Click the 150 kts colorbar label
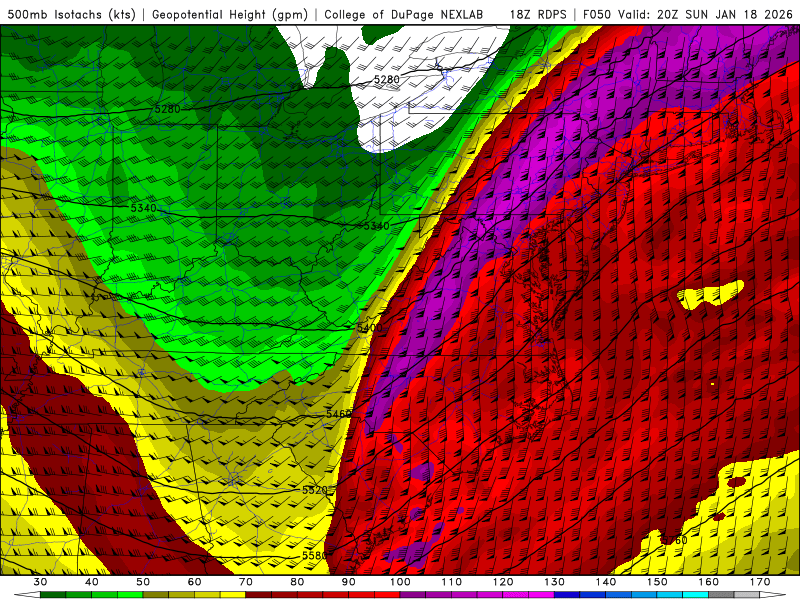This screenshot has width=800, height=600. point(657,582)
